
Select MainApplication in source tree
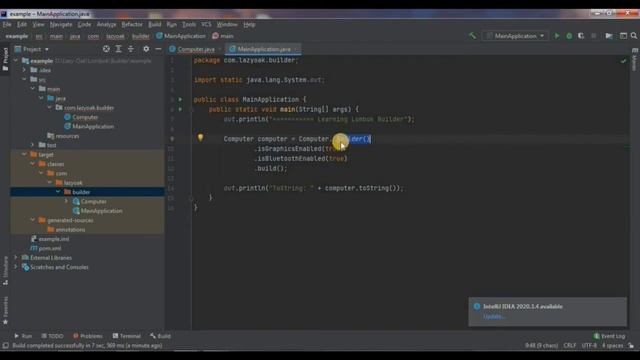click(x=93, y=127)
